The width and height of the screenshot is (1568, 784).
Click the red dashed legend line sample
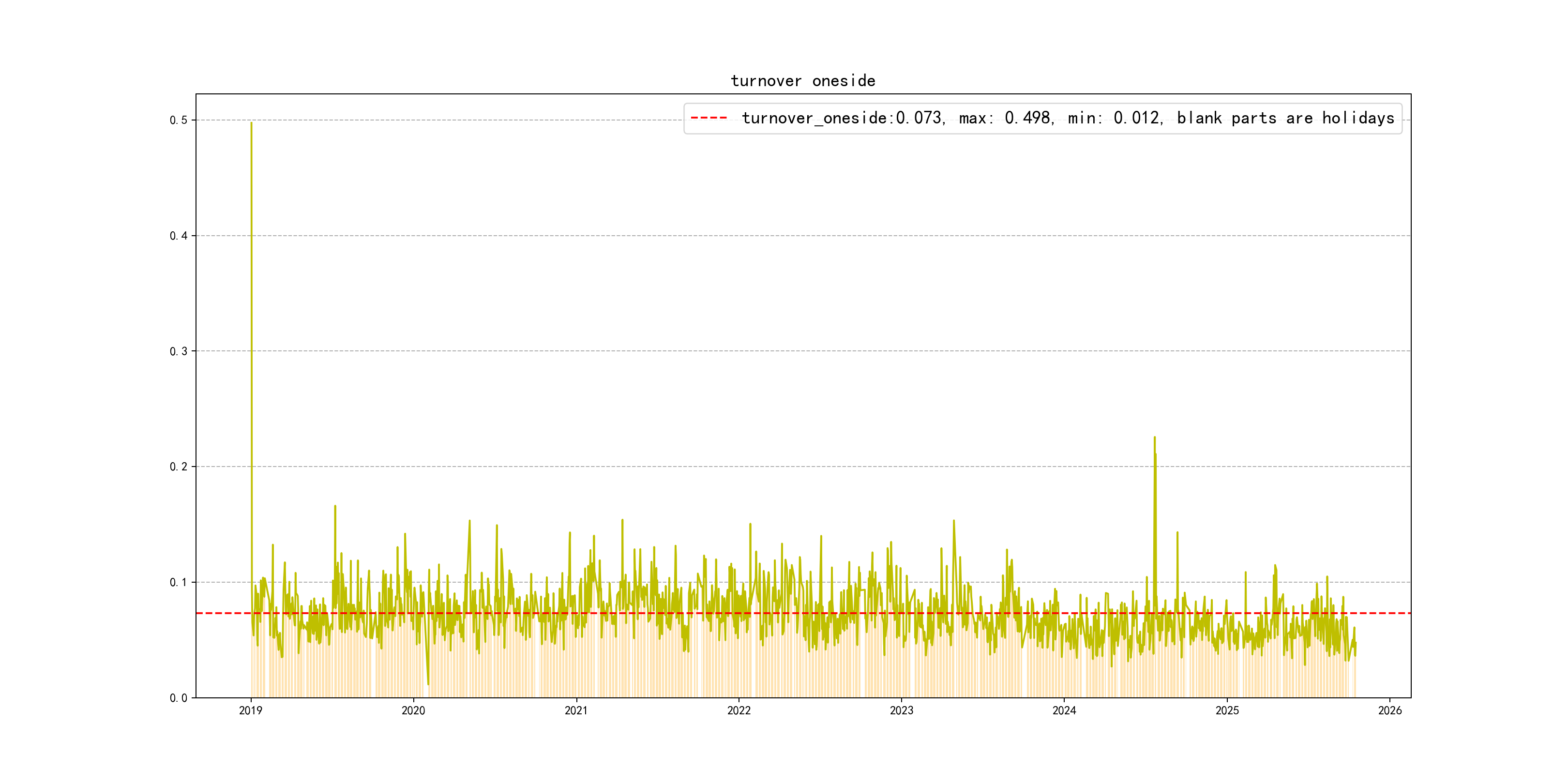pyautogui.click(x=709, y=118)
